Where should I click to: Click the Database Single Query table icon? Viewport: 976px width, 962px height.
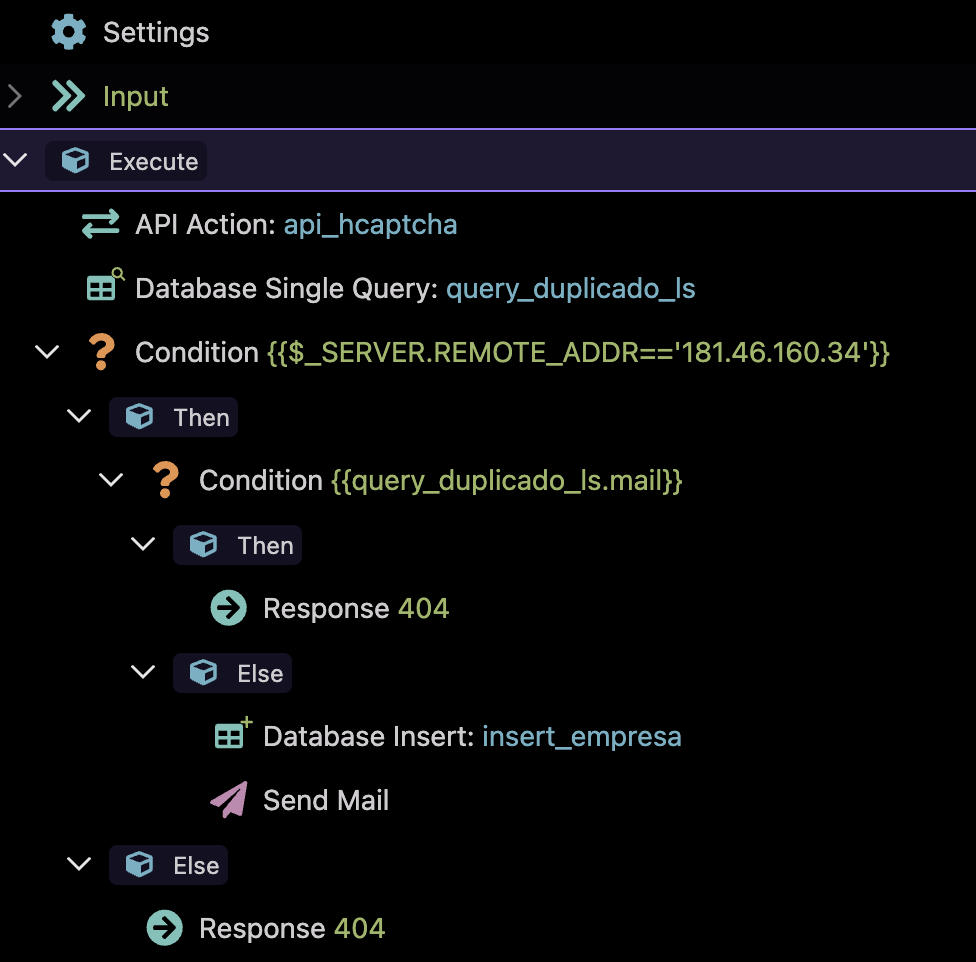pyautogui.click(x=102, y=288)
